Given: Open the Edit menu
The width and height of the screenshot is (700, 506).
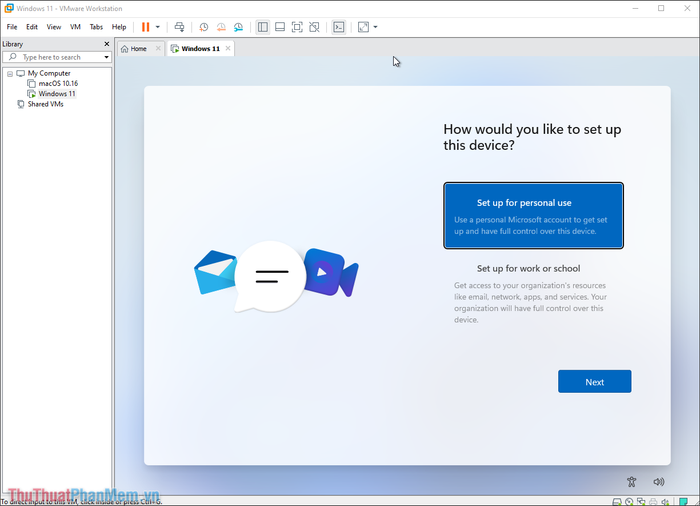Looking at the screenshot, I should click(x=32, y=27).
